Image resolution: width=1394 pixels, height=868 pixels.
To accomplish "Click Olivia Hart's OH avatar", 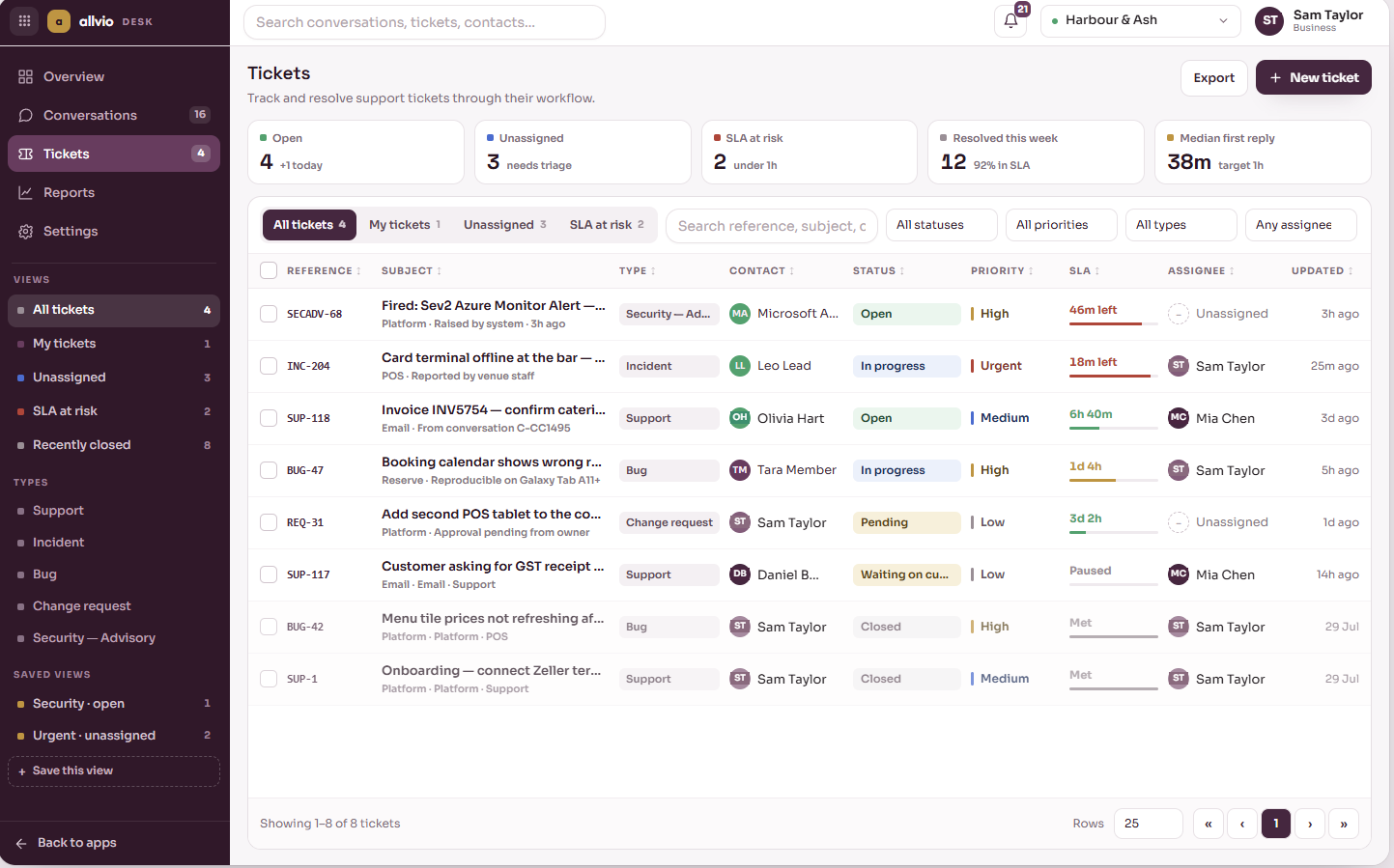I will point(740,418).
